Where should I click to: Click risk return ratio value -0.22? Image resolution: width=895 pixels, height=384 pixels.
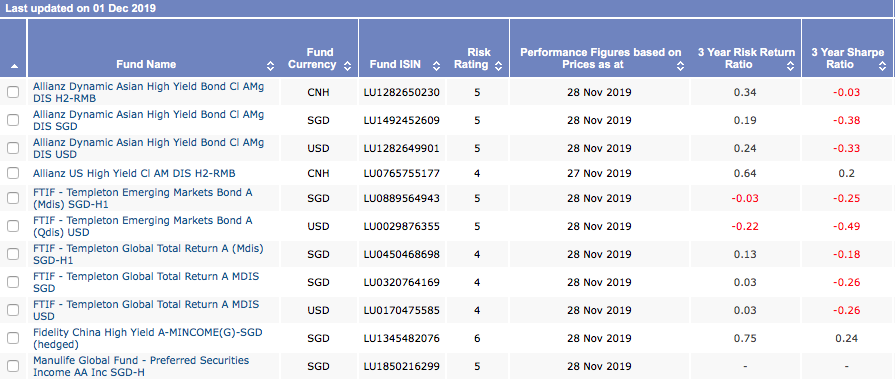click(745, 226)
